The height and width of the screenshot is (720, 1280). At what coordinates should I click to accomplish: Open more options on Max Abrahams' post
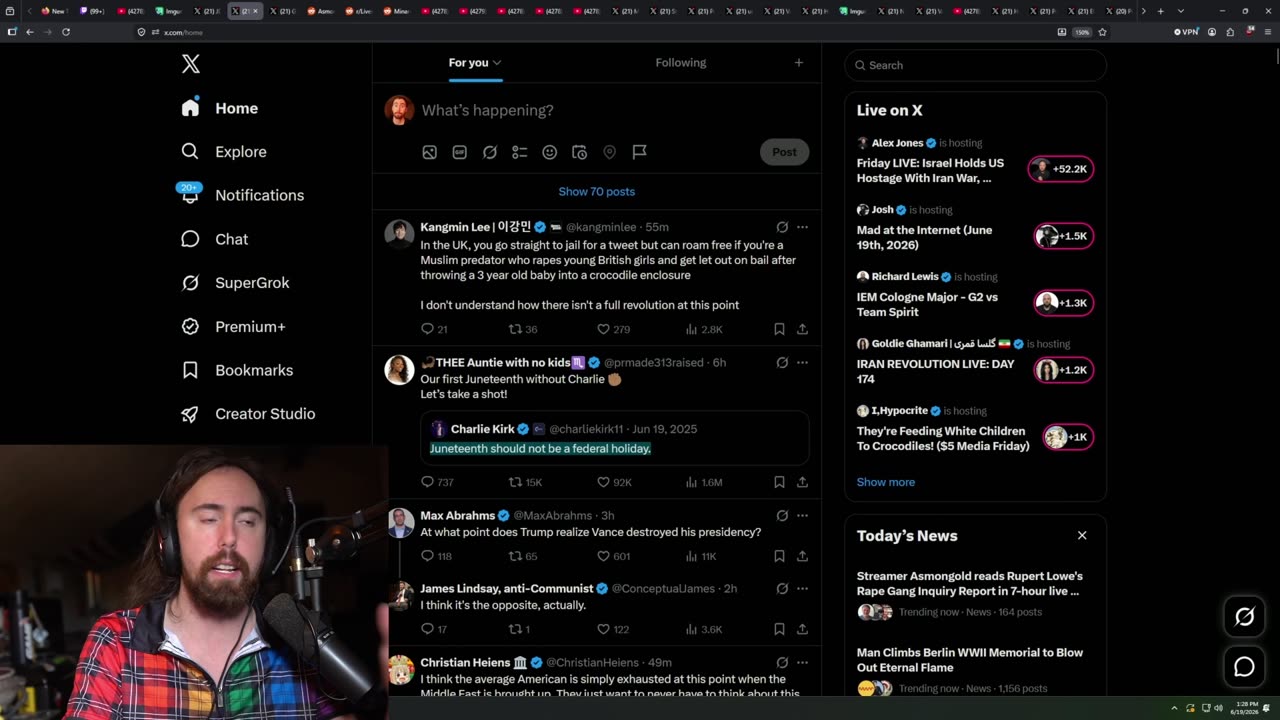tap(802, 515)
